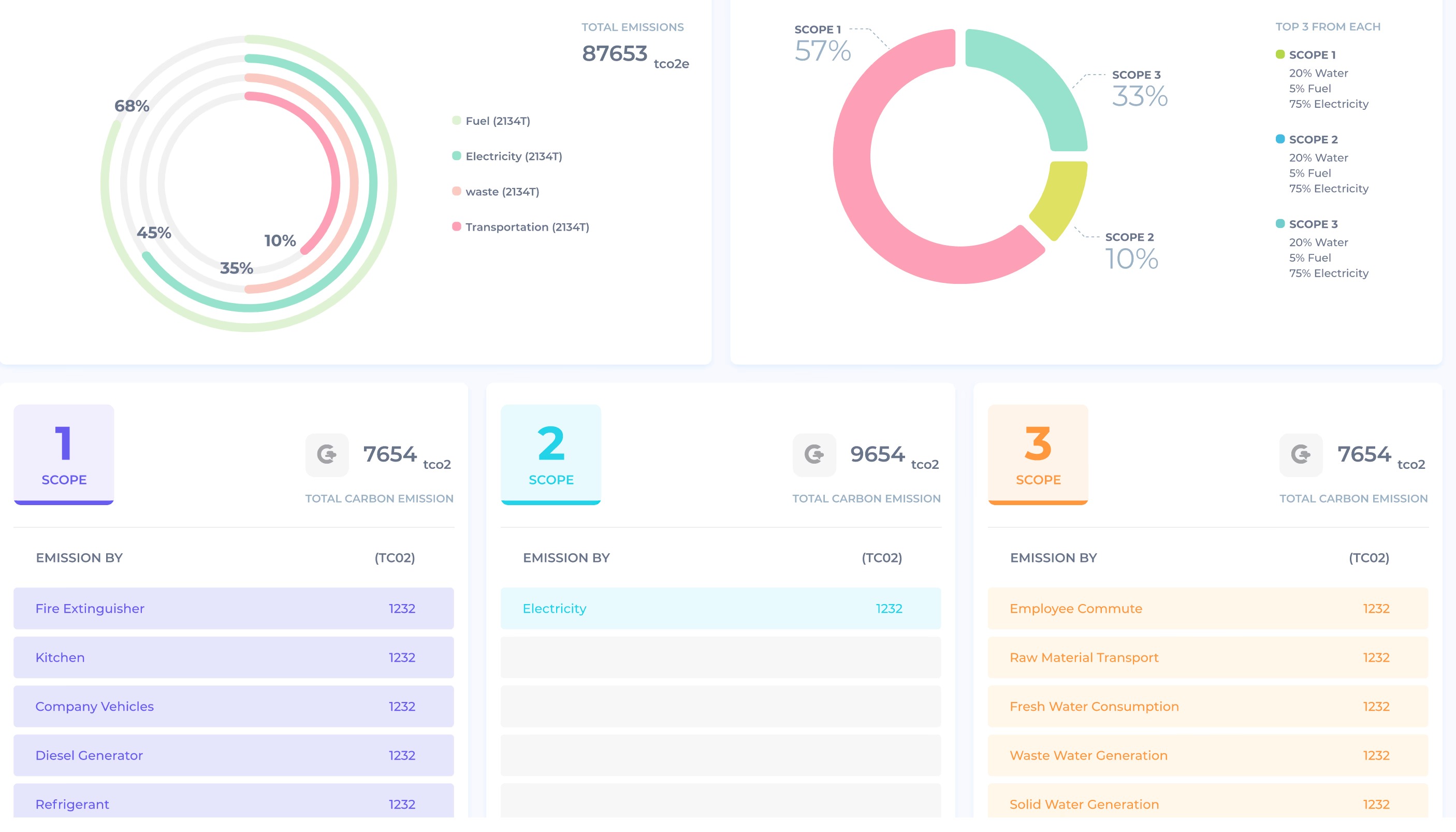Click the Transportation legend color dot
Image resolution: width=1456 pixels, height=832 pixels.
pos(456,227)
